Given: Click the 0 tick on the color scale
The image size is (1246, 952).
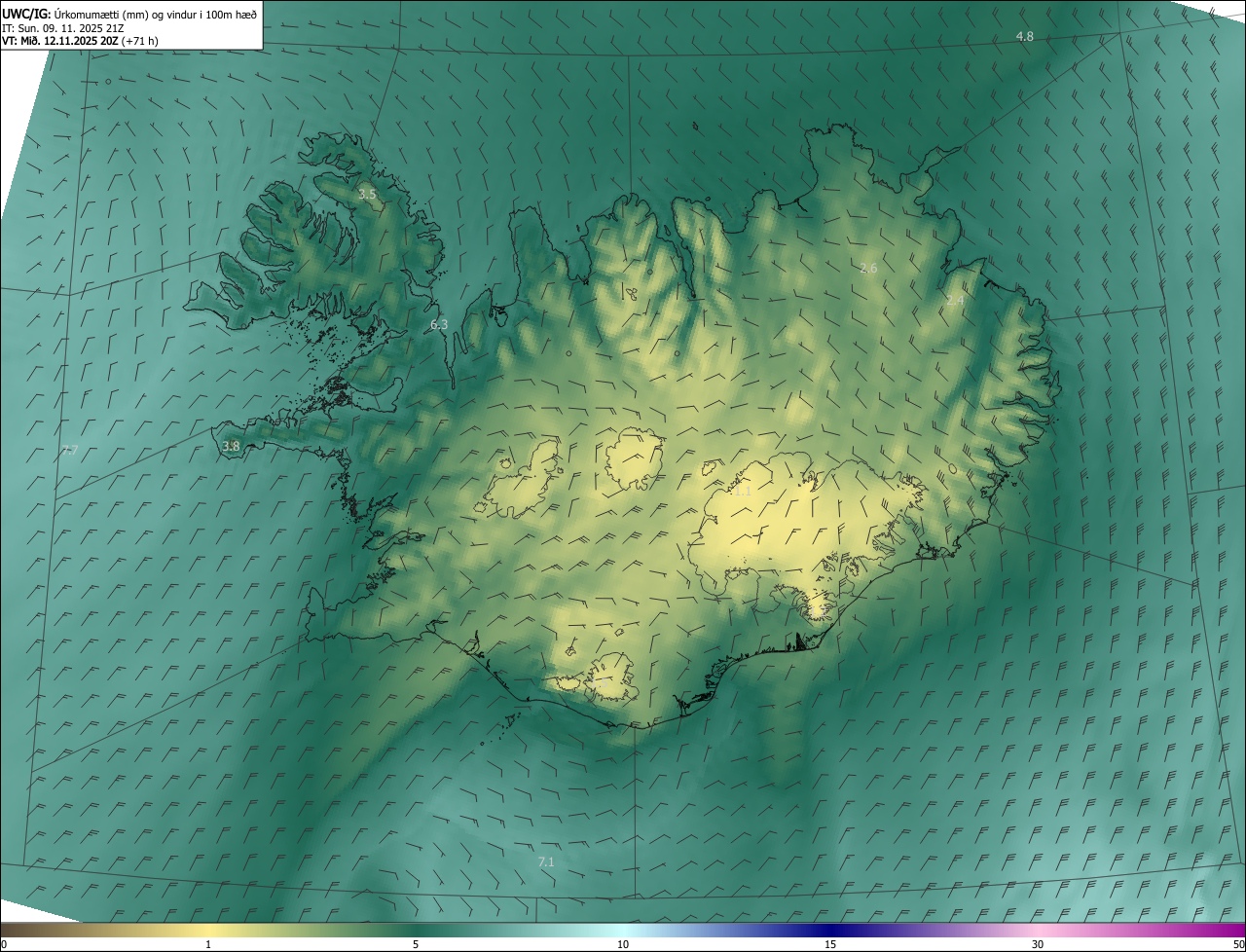Looking at the screenshot, I should tap(4, 944).
